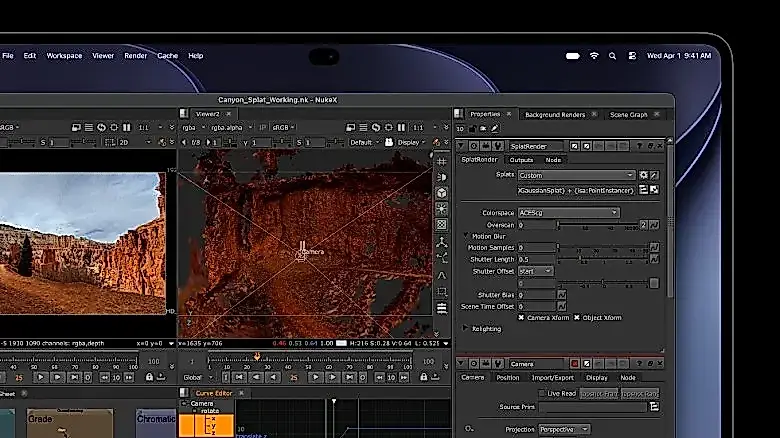Click the Grade node in the node graph

(70, 423)
